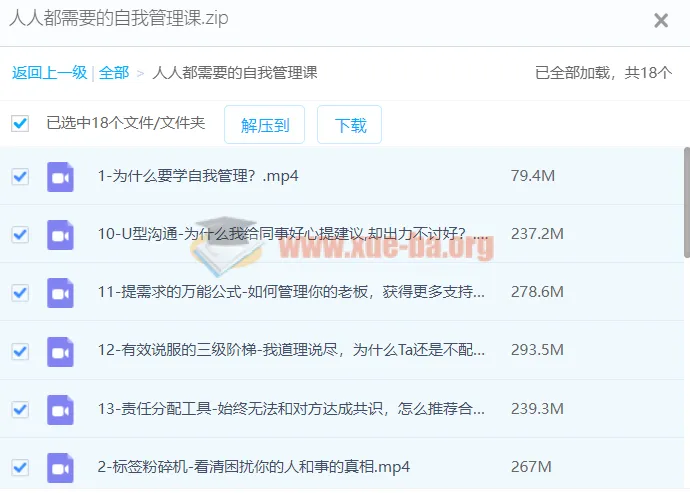Screen dimensions: 690x493
Task: Click the file list vertical scrollbar
Action: coord(687,202)
